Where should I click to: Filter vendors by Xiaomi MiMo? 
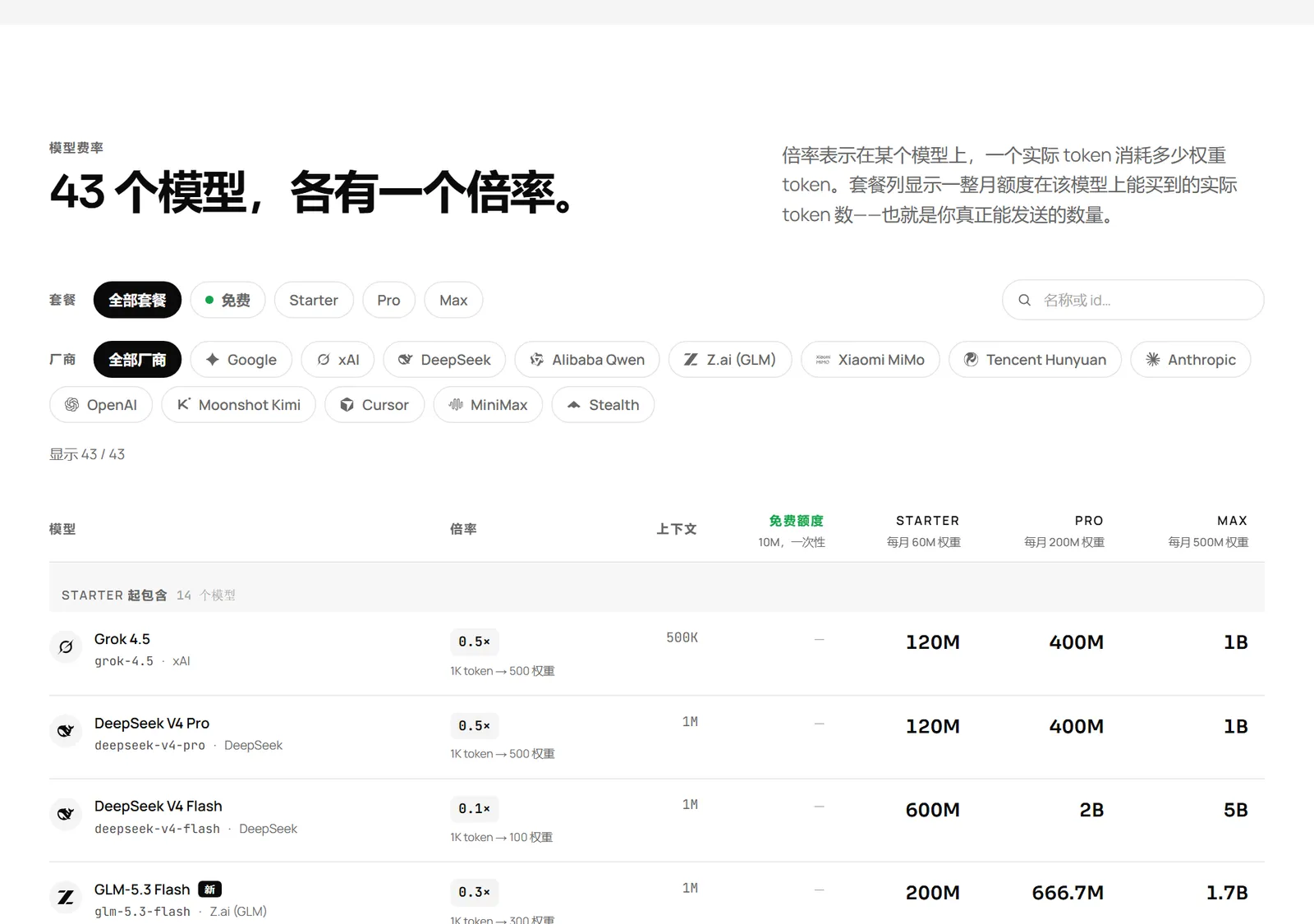coord(871,360)
